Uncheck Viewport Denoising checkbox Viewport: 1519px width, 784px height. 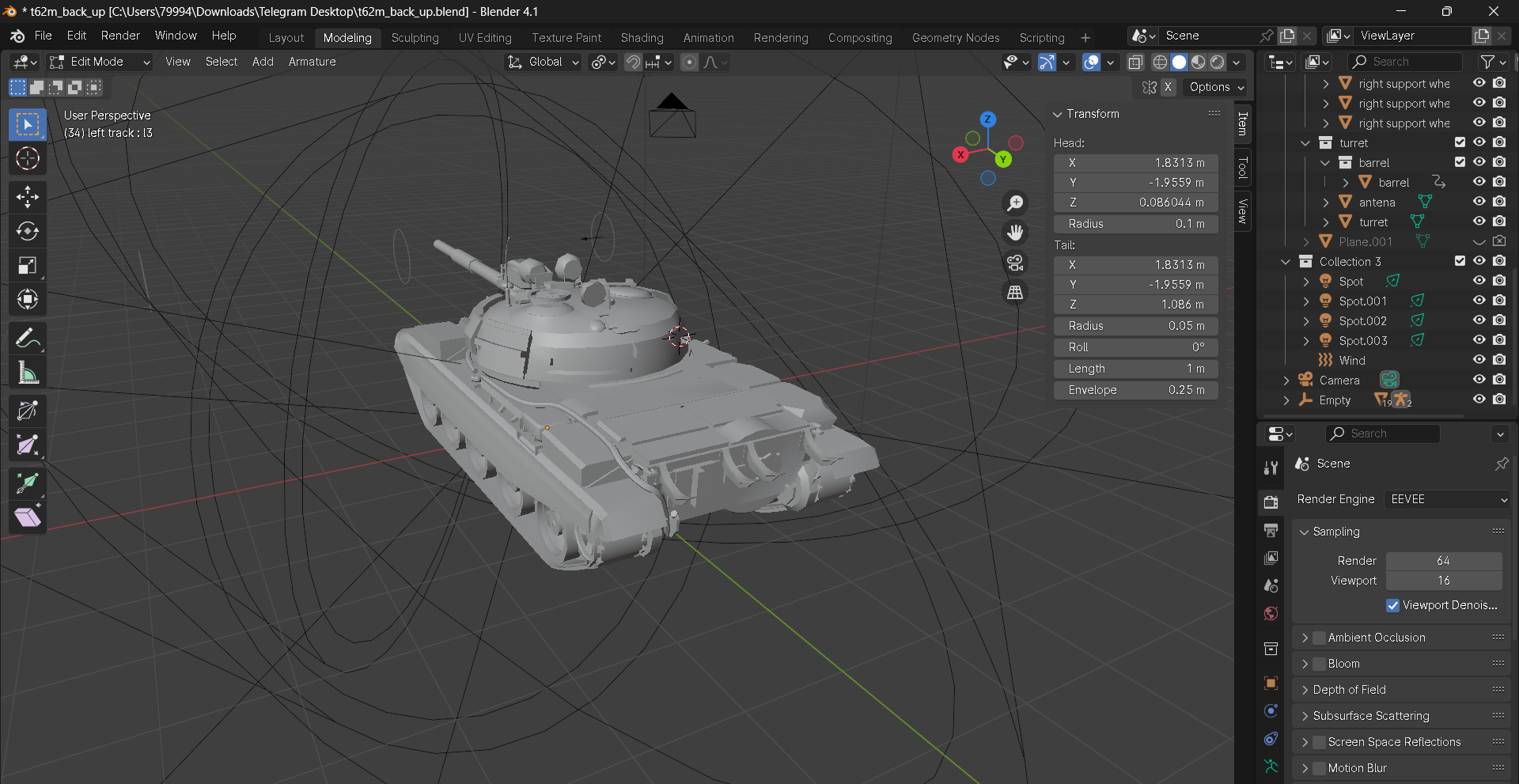click(x=1392, y=605)
